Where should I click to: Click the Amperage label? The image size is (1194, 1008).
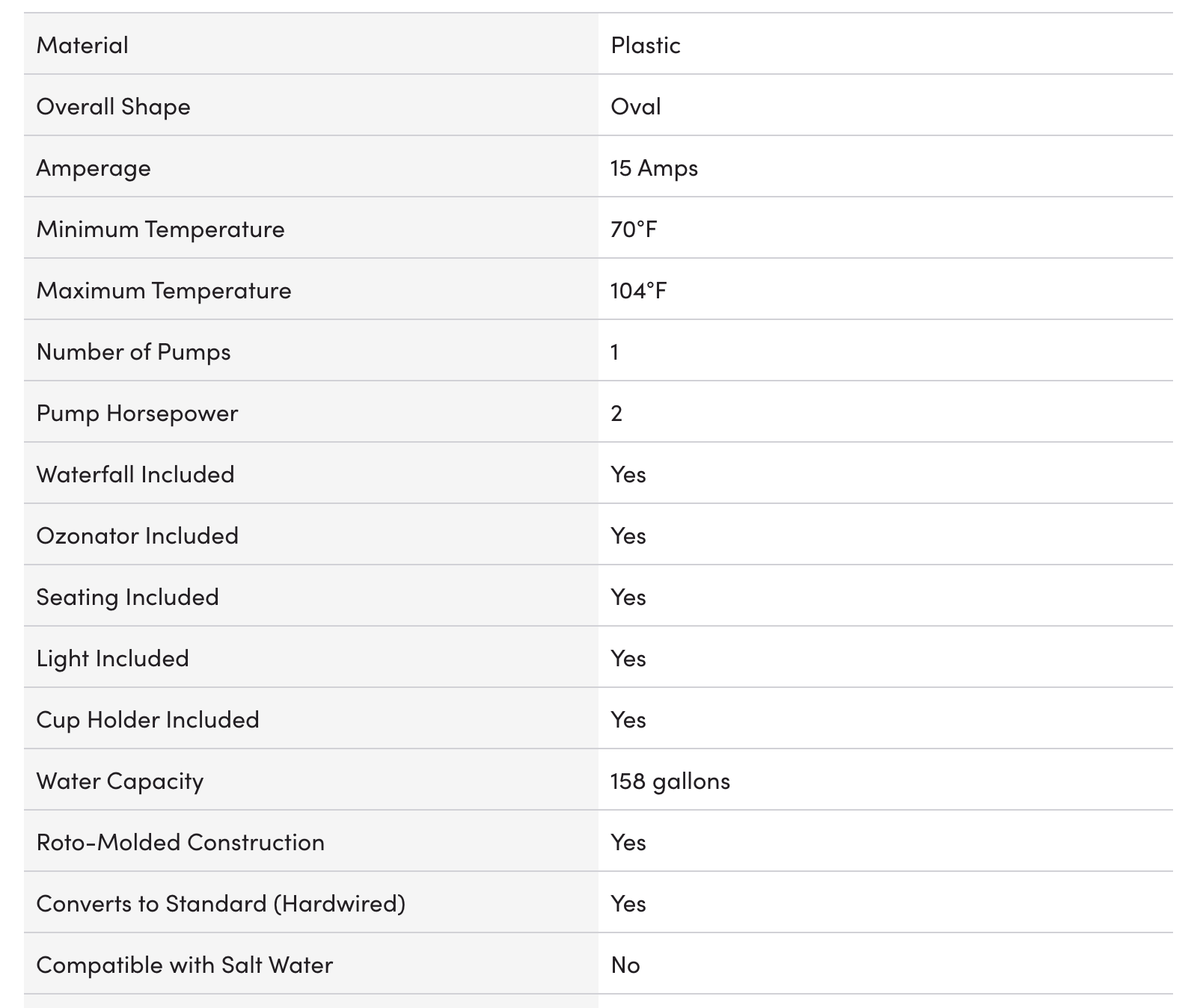click(94, 168)
